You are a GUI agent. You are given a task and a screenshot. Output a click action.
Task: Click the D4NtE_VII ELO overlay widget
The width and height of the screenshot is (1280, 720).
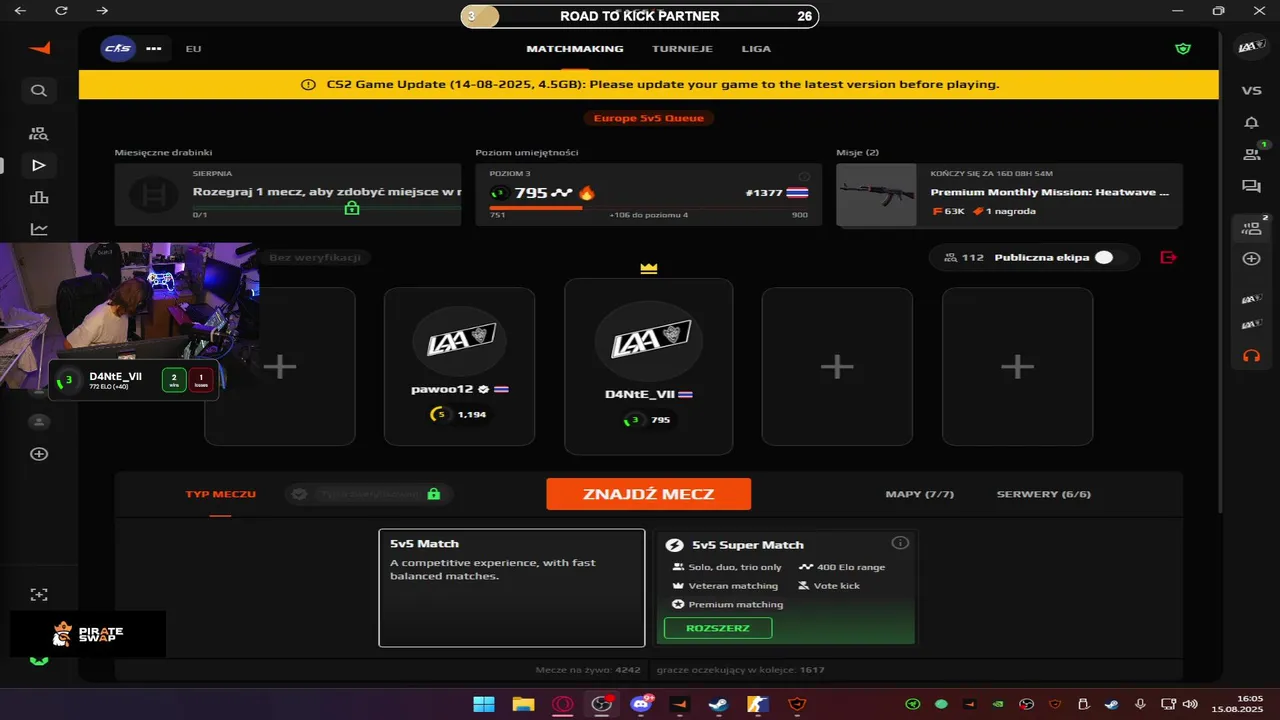134,380
